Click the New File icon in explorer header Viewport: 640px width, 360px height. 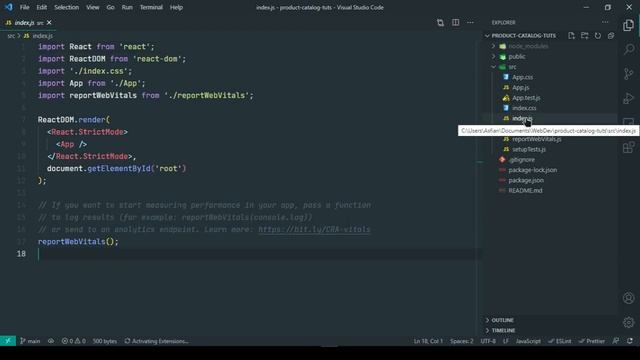[571, 36]
